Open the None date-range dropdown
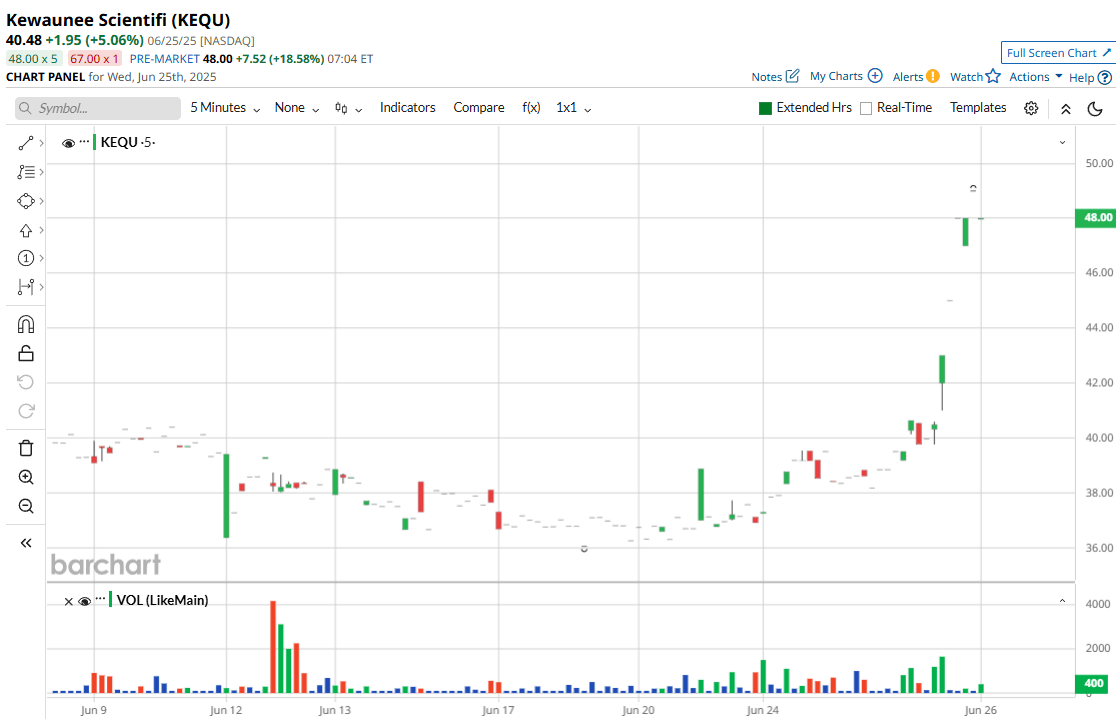This screenshot has width=1116, height=719. coord(297,107)
